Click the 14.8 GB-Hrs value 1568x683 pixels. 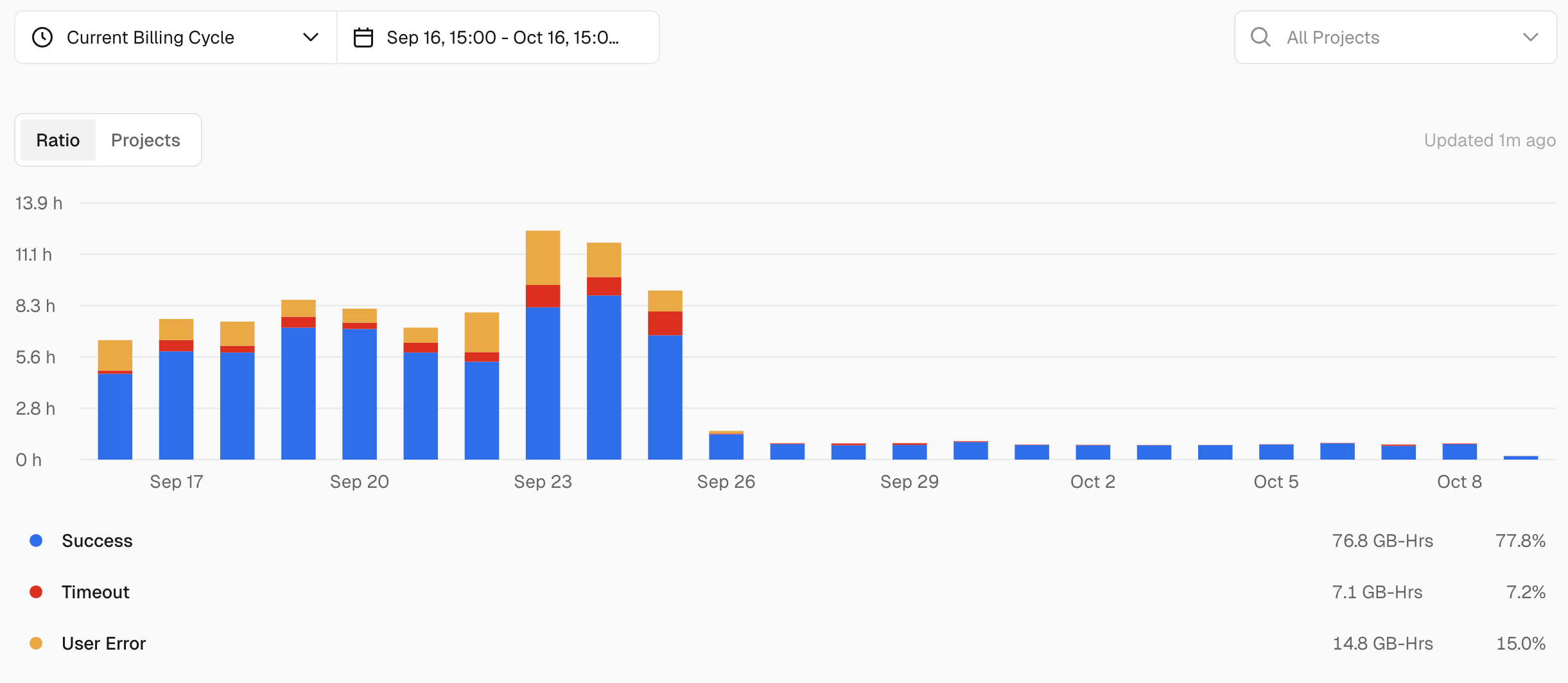[x=1382, y=643]
